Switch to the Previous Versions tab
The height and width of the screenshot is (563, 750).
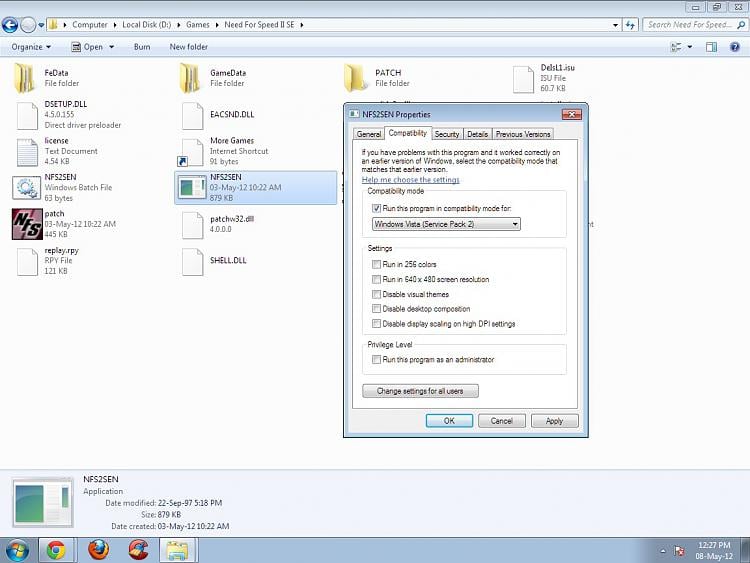tap(523, 134)
